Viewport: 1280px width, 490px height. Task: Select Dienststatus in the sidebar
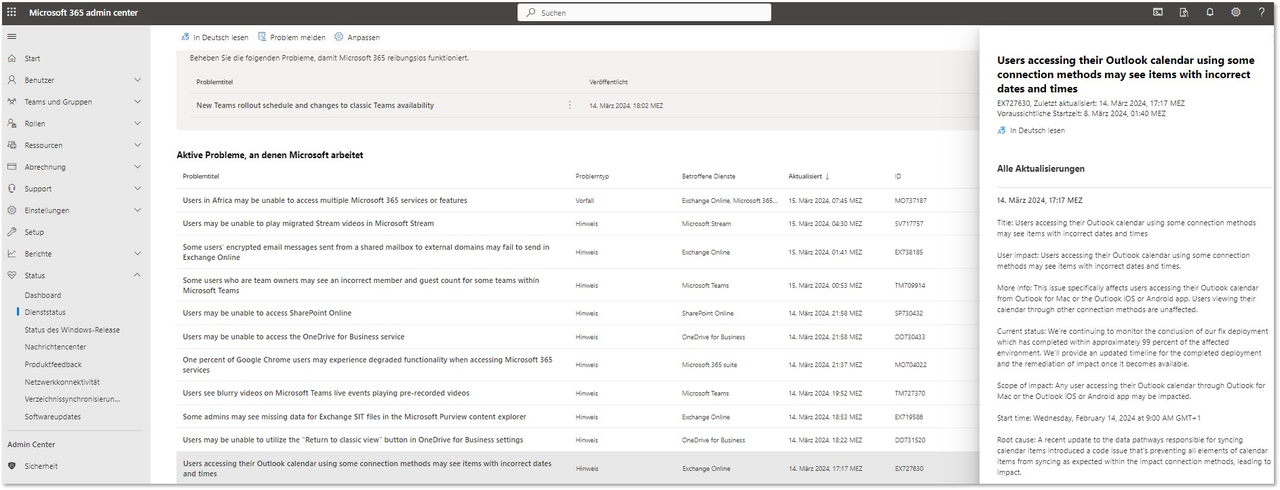tap(44, 313)
